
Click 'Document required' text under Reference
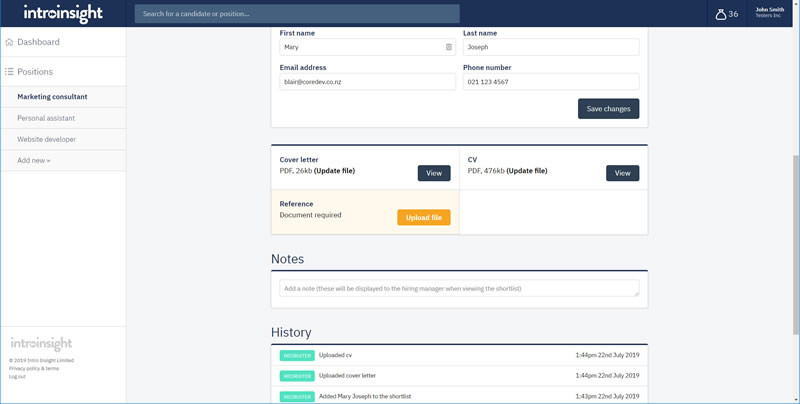(310, 215)
